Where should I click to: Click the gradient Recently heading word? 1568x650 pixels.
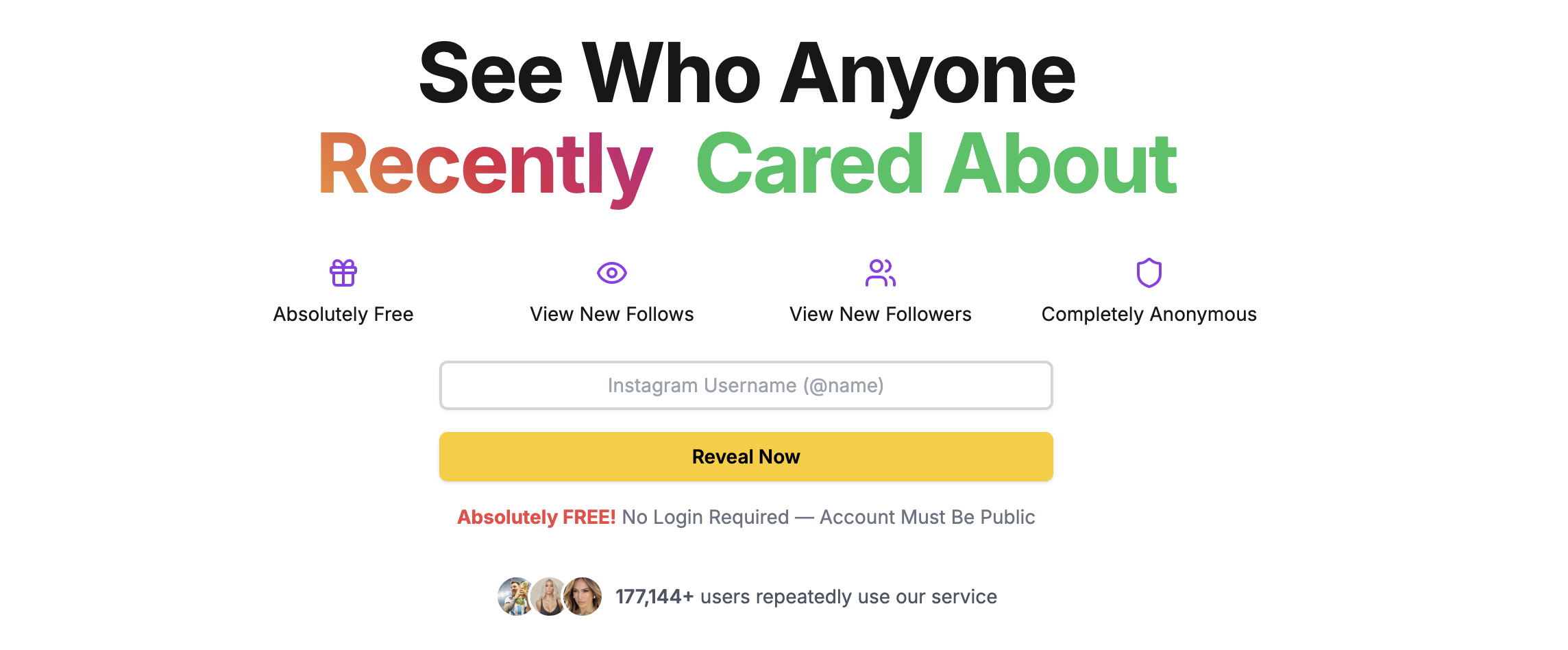coord(485,166)
